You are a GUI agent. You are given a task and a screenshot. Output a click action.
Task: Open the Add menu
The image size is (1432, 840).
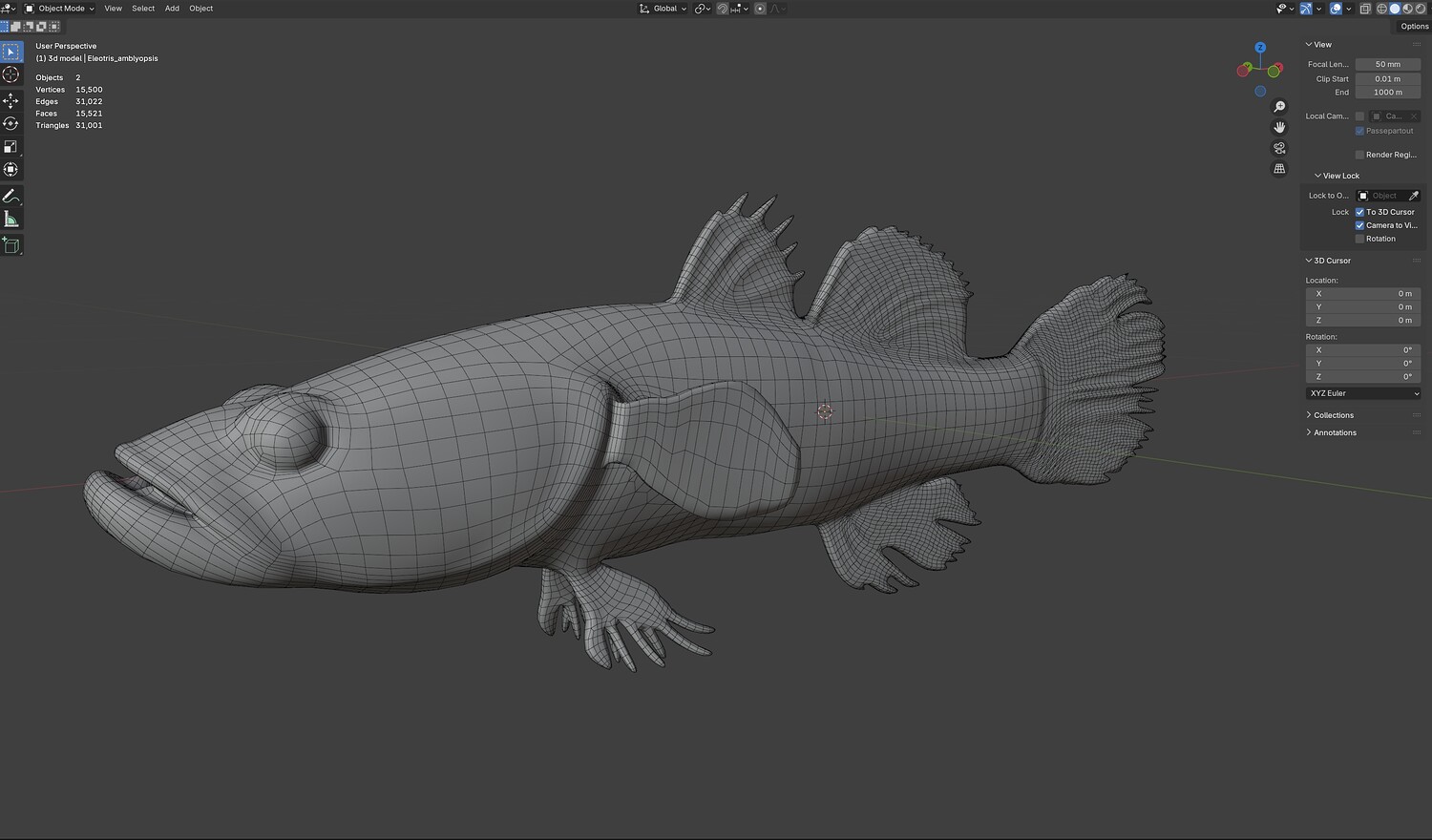click(172, 9)
